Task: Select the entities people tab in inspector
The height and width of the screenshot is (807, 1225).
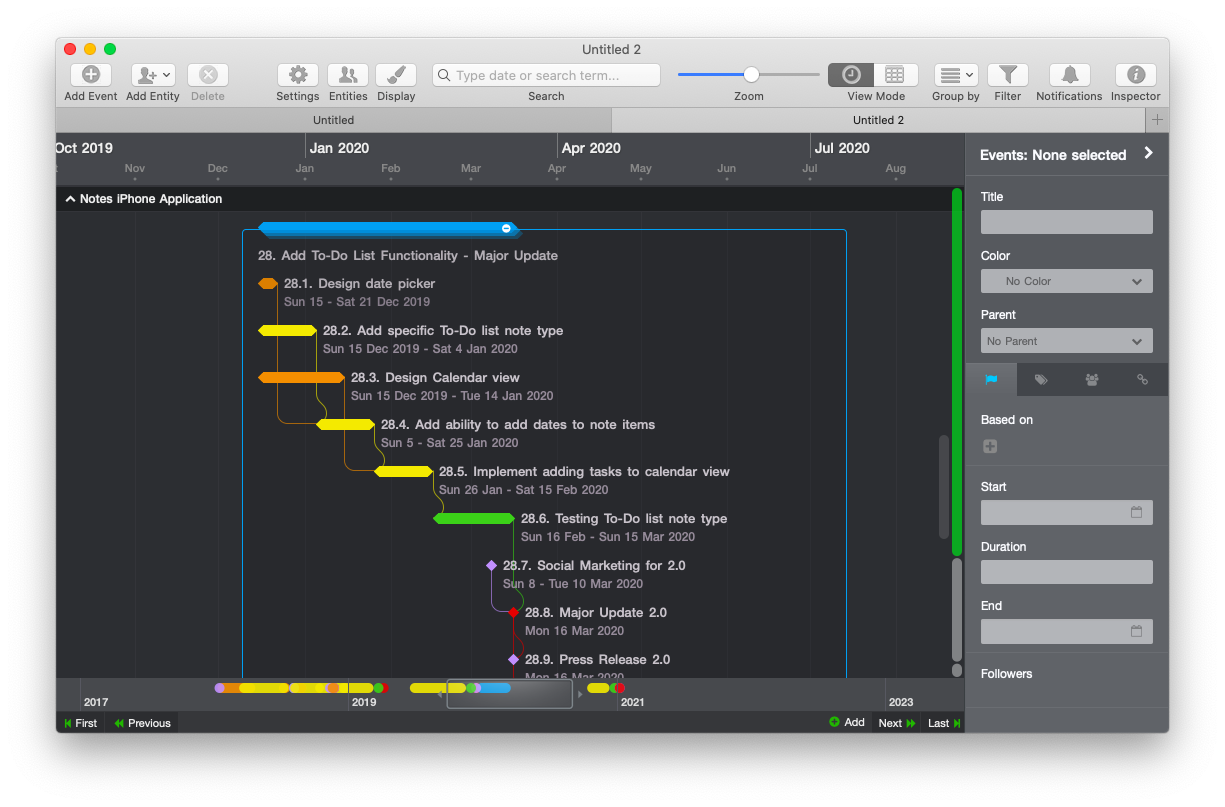Action: tap(1092, 380)
